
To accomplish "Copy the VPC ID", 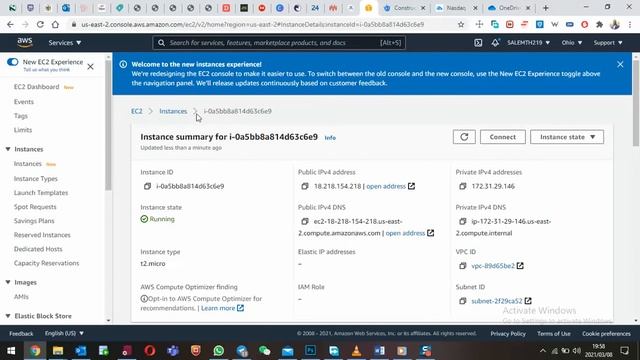I will 462,266.
